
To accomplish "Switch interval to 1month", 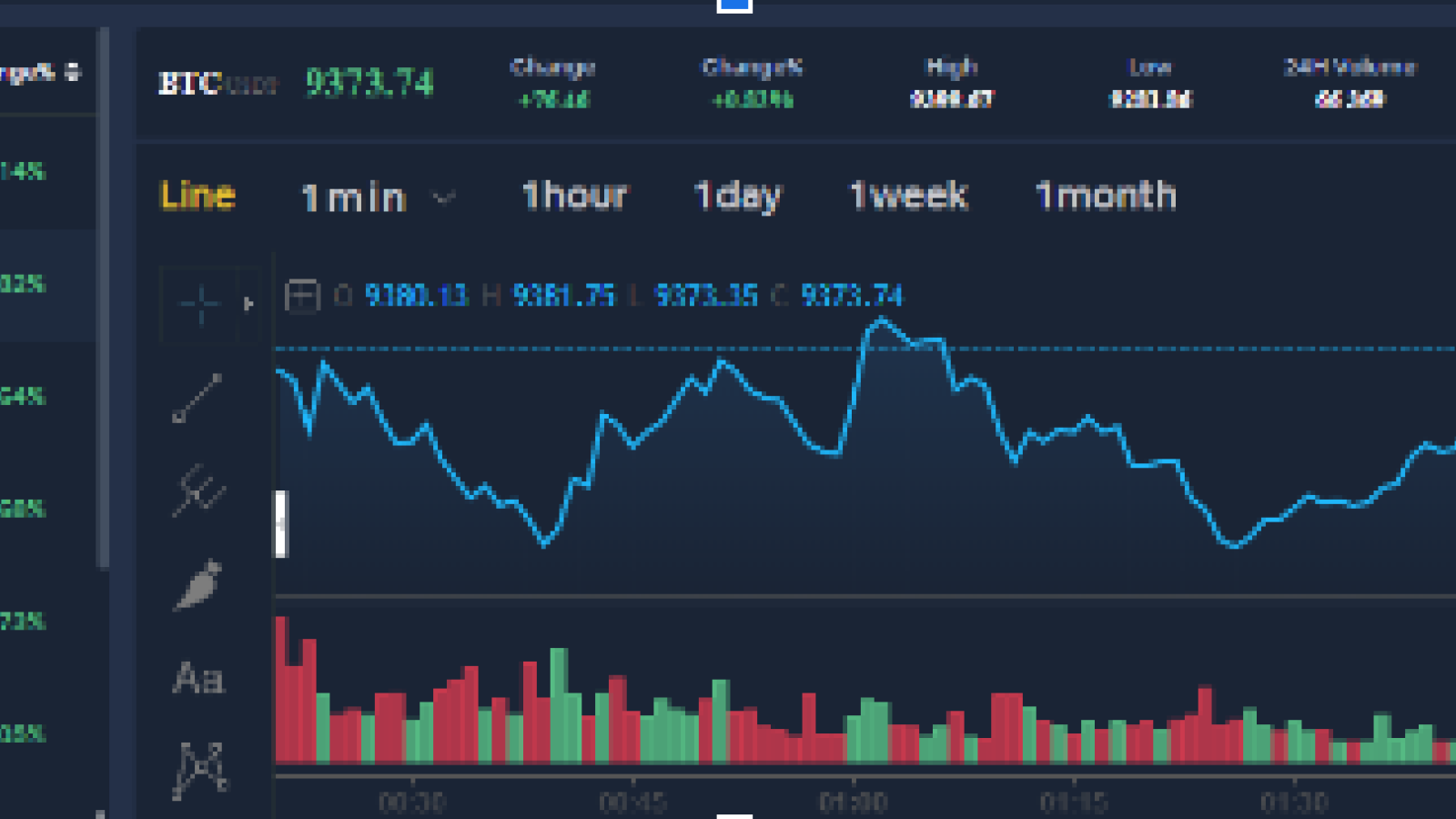I will [1106, 196].
